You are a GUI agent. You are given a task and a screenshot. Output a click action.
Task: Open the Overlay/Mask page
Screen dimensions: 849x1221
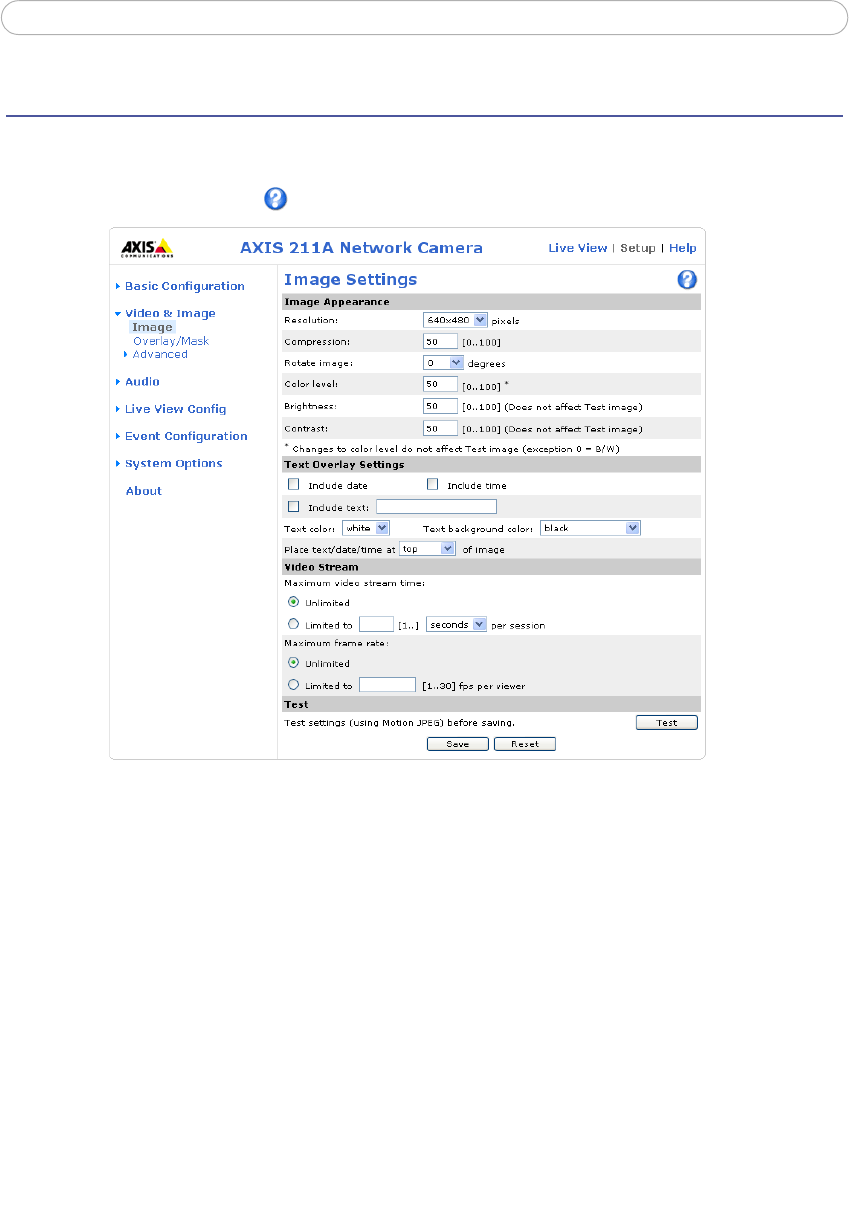tap(171, 341)
